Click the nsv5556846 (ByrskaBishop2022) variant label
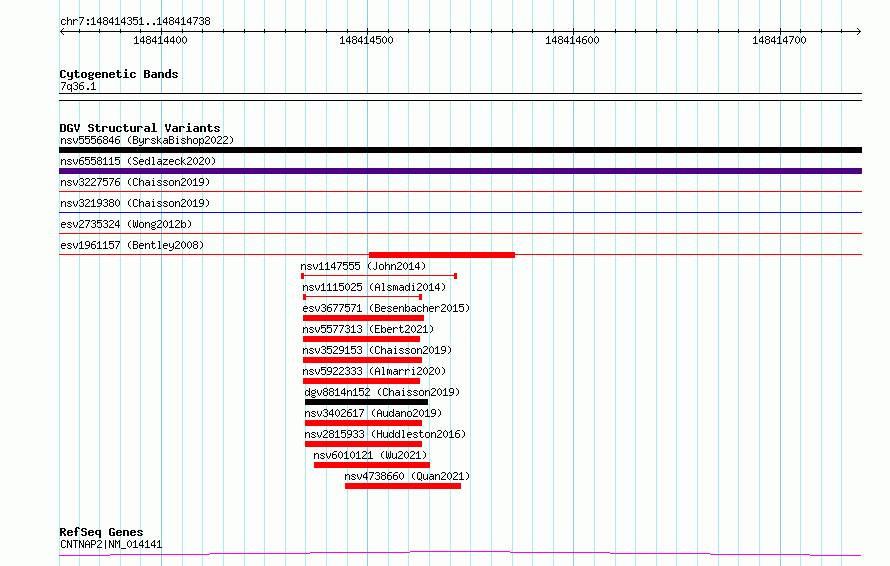Screen dimensions: 890x566 (139, 140)
